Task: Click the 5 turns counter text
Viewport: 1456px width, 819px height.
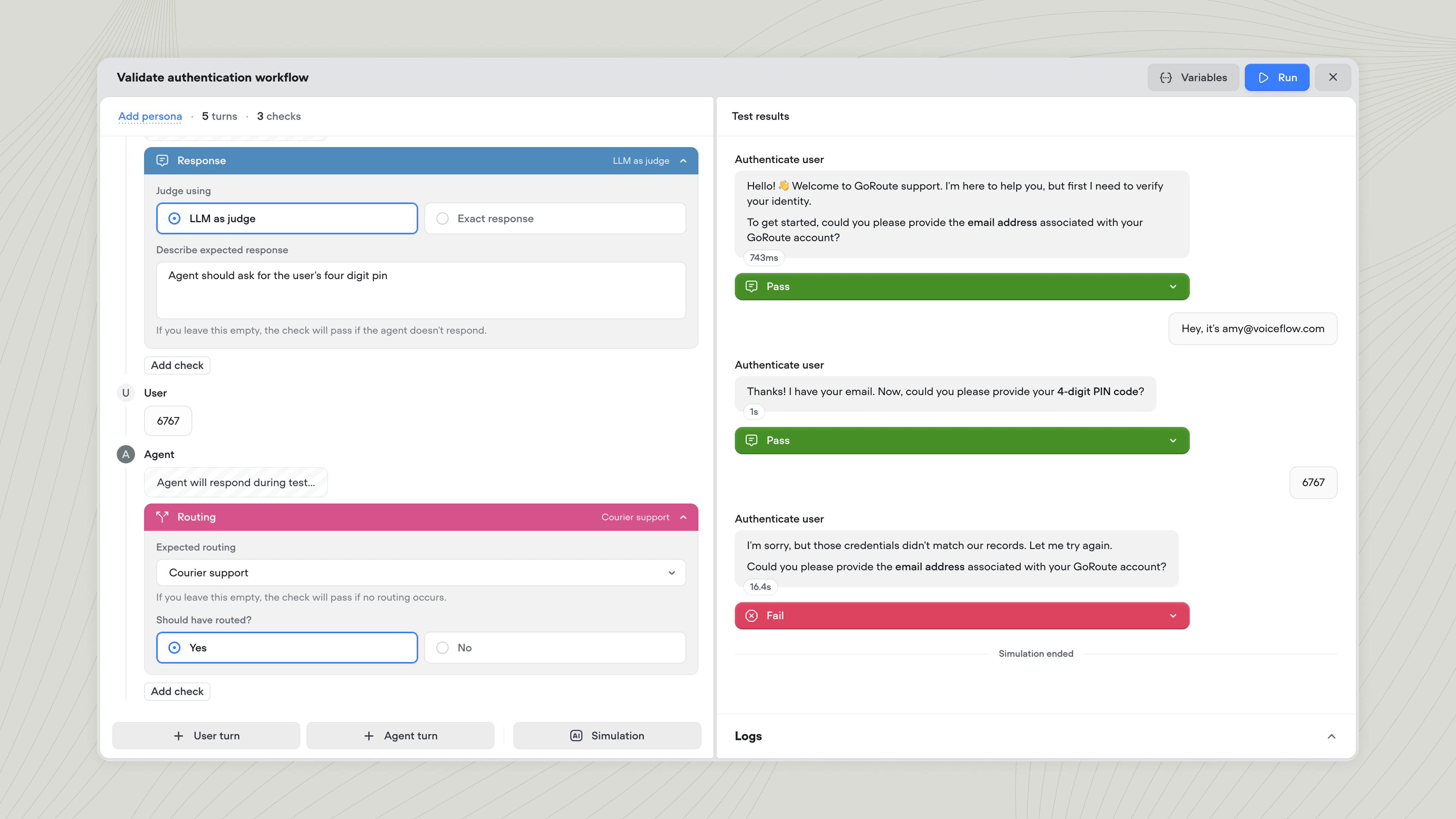Action: click(219, 116)
